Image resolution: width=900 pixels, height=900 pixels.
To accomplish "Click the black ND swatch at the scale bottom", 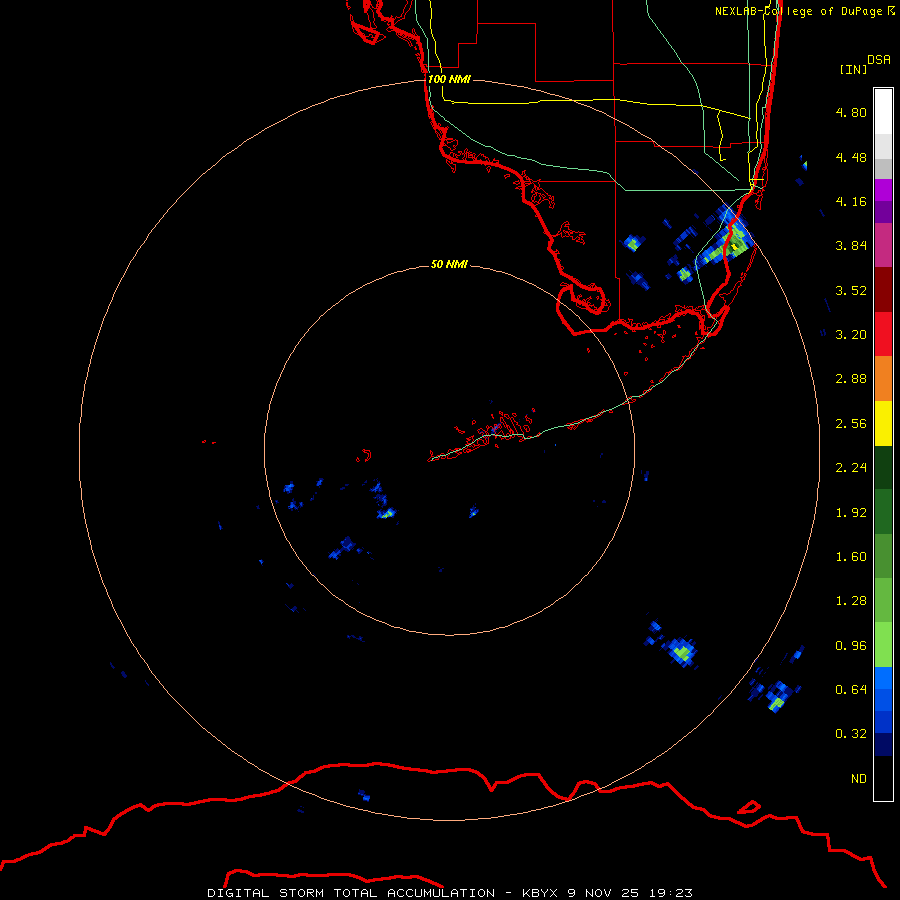I will tap(883, 778).
